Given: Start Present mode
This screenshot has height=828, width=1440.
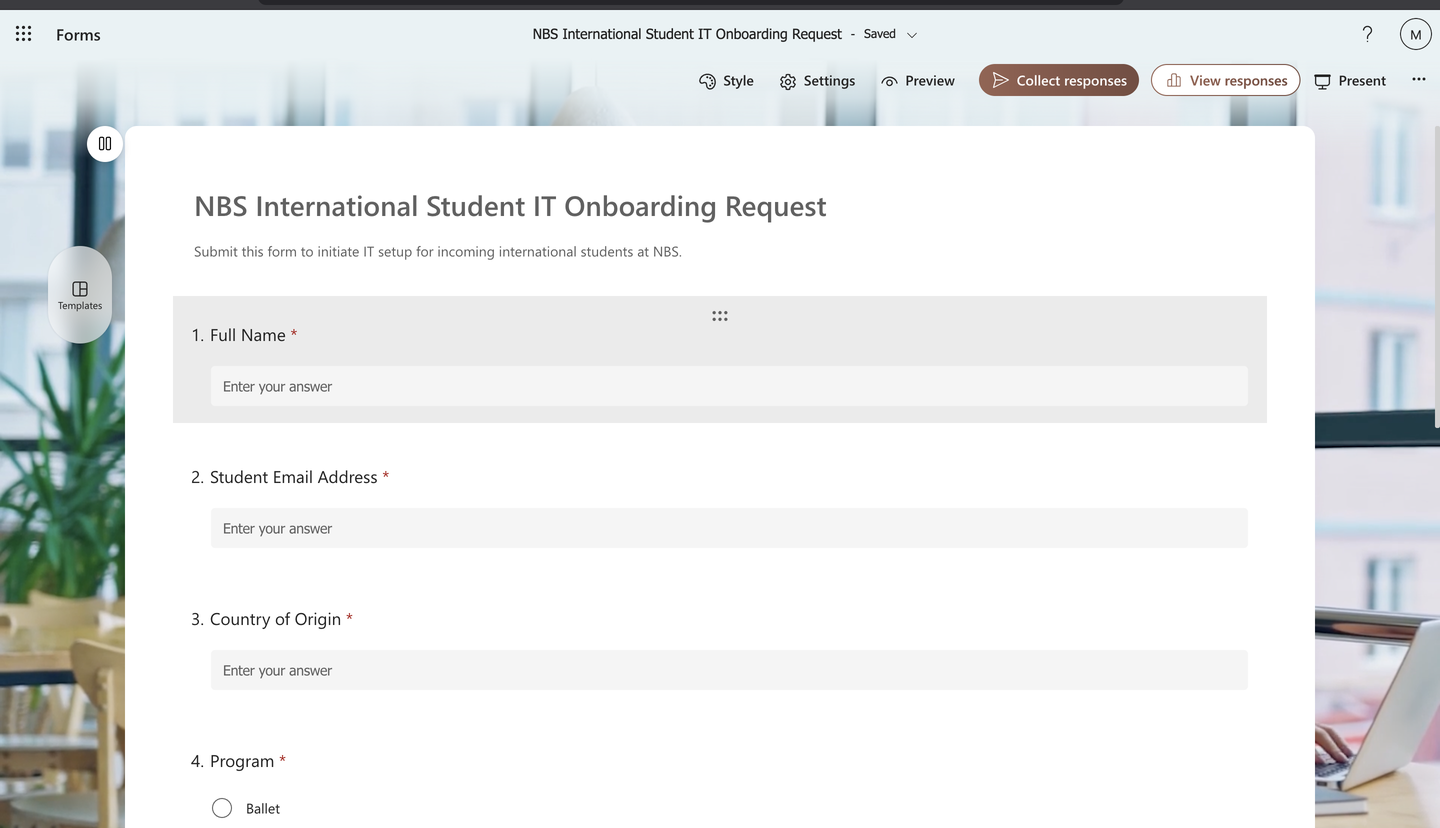Looking at the screenshot, I should click(x=1350, y=81).
